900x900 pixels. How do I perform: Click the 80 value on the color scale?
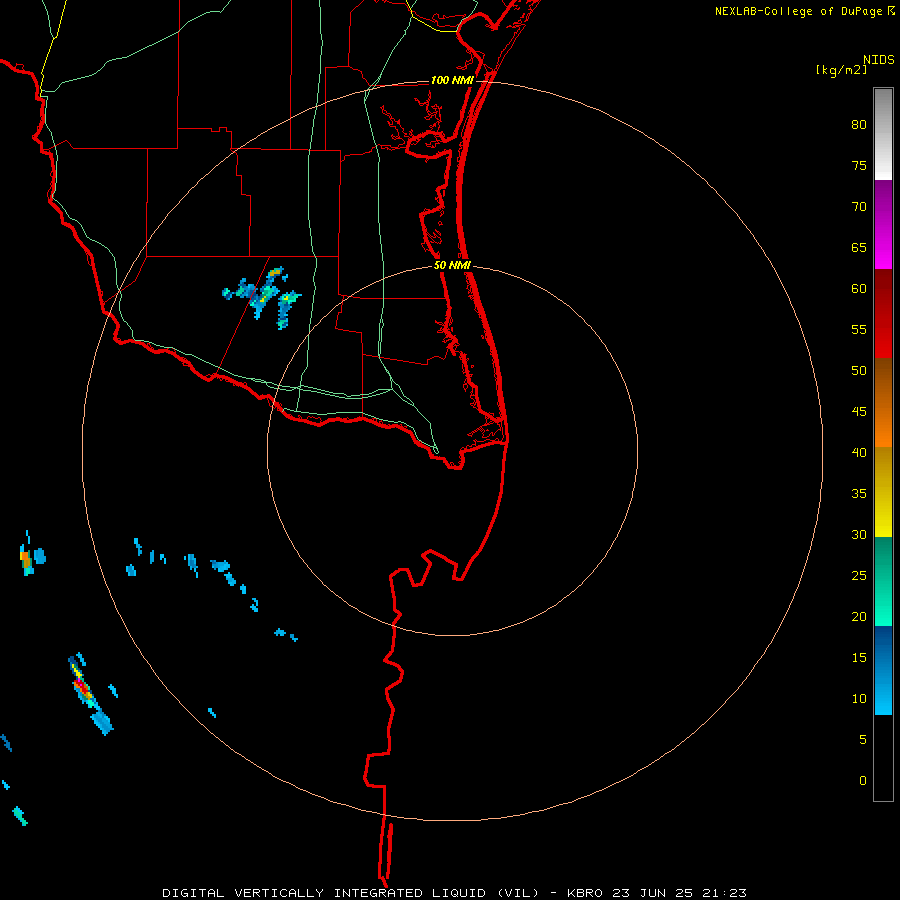859,125
